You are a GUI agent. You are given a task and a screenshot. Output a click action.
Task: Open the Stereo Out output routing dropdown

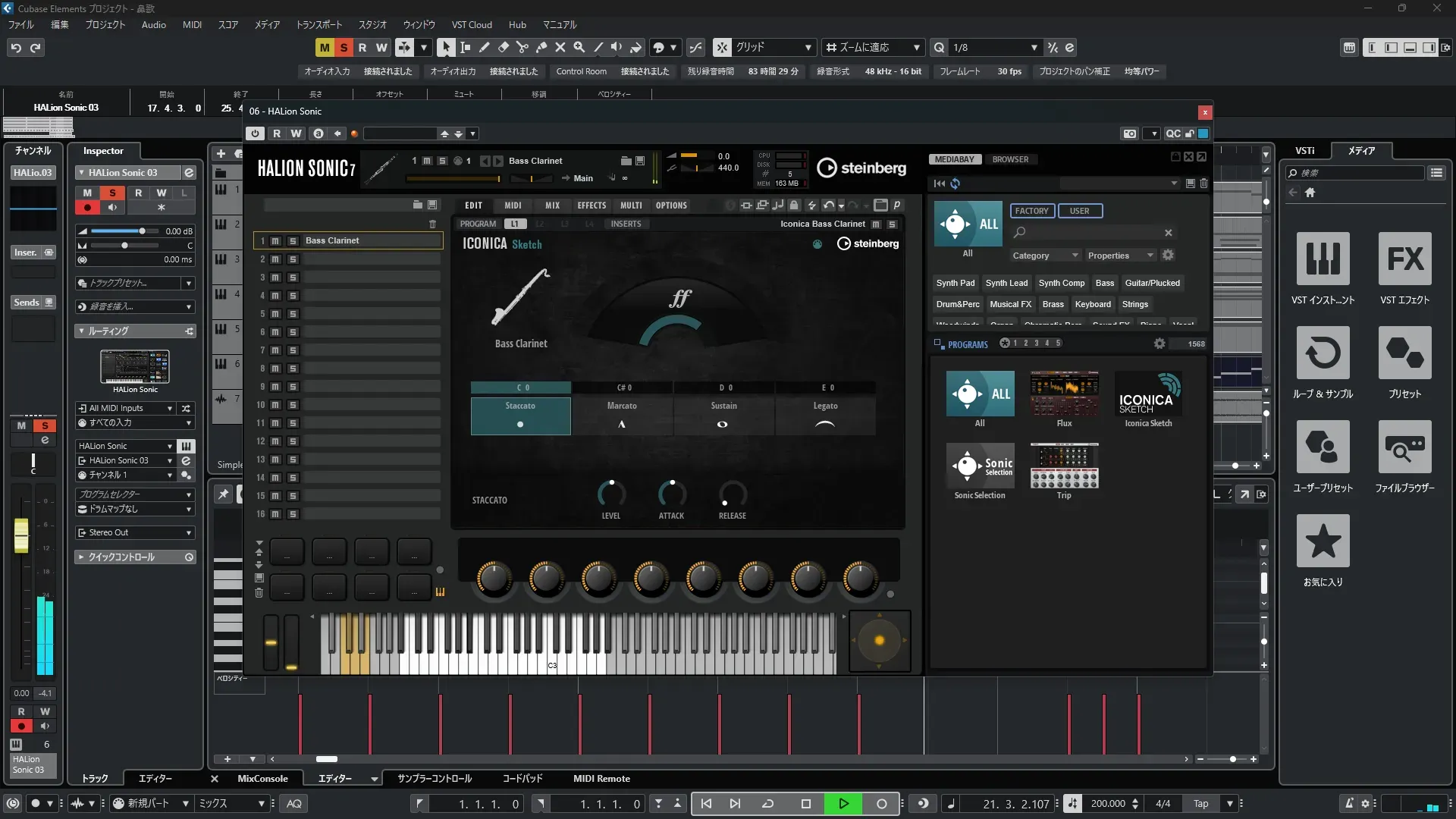point(135,532)
